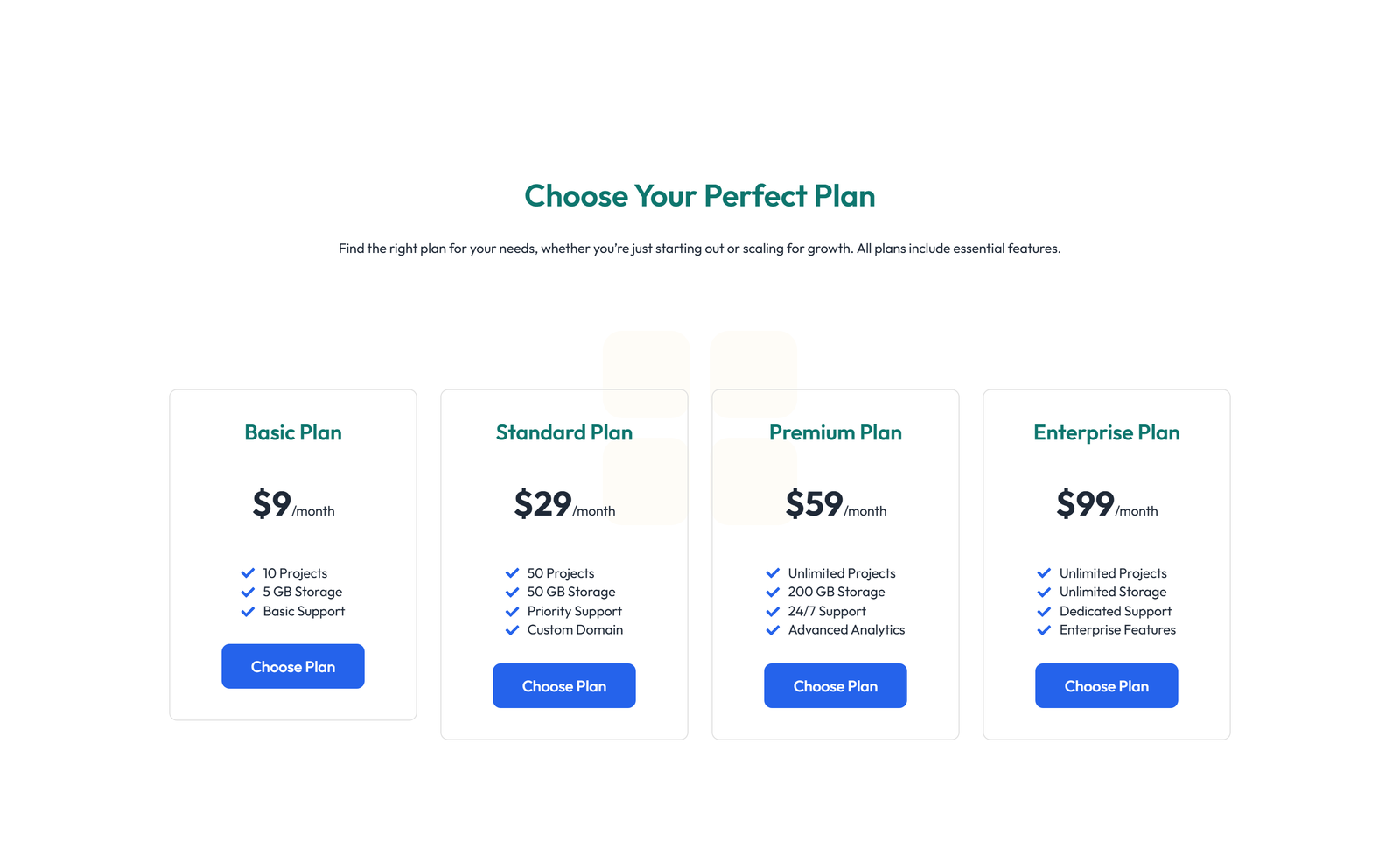Click the checkmark beside "Dedicated Support"
The height and width of the screenshot is (856, 1400).
click(1044, 611)
